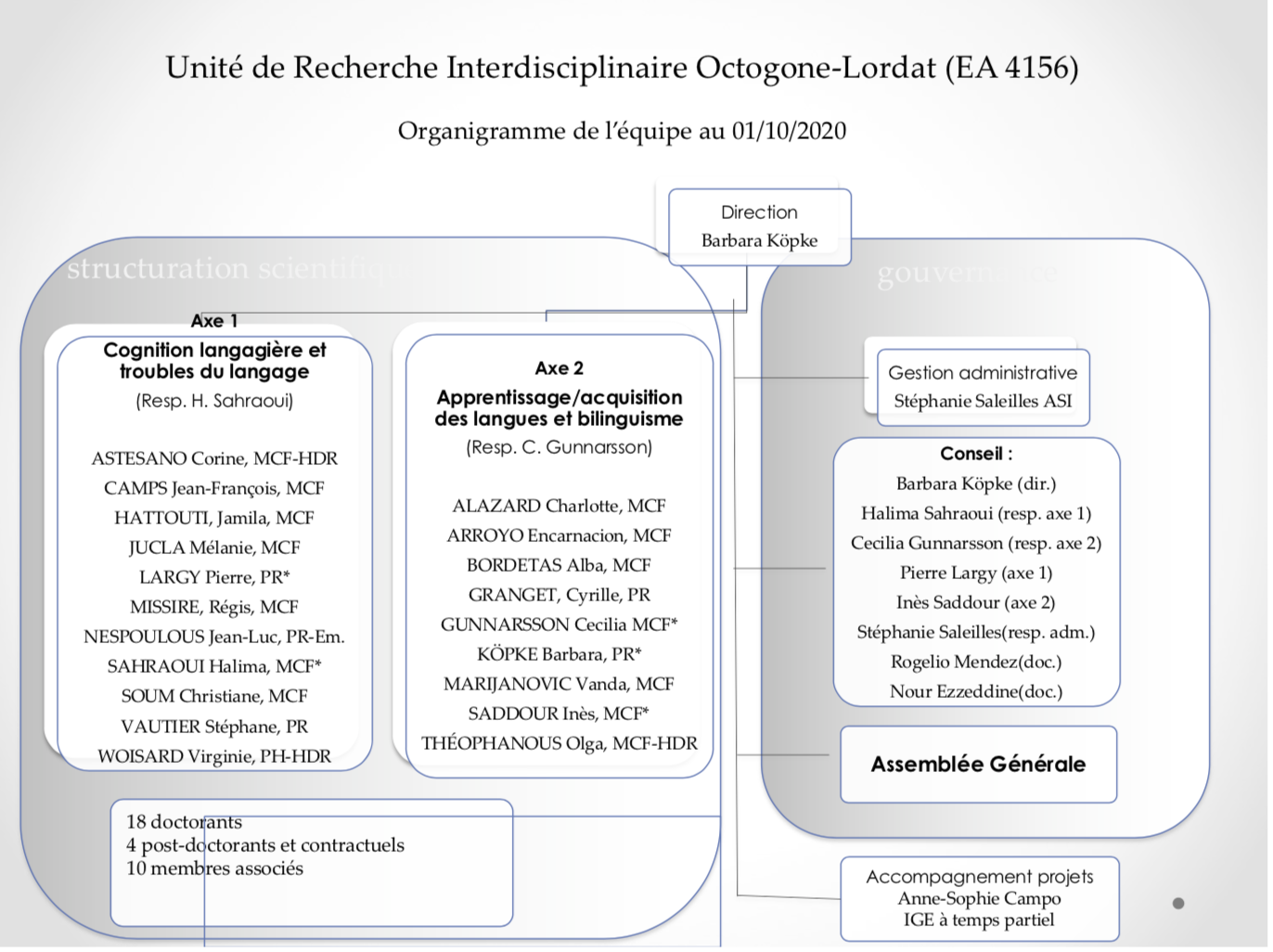Click NESPOULOUS Jean-Luc, PR-Em. entry
The height and width of the screenshot is (952, 1273).
coord(214,637)
